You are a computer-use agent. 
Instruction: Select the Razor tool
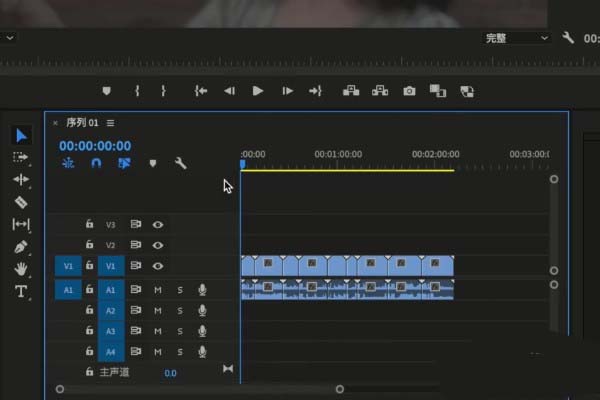[21, 202]
